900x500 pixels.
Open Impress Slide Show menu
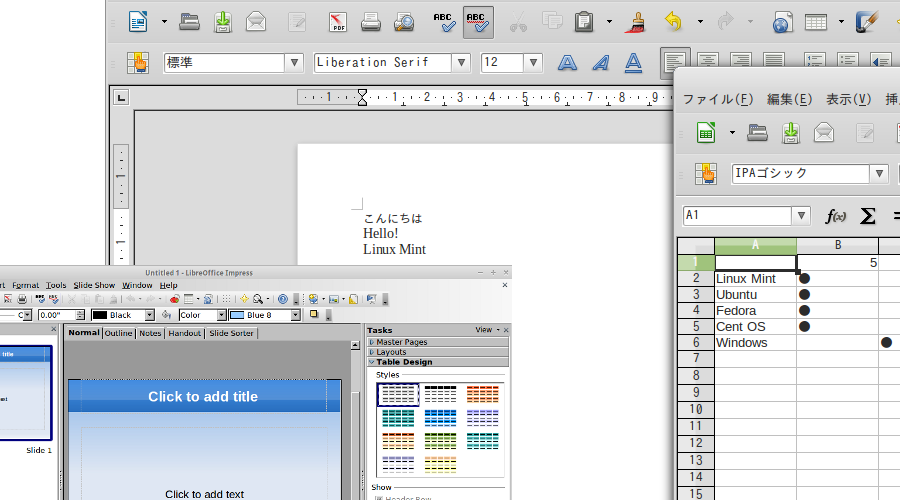click(x=94, y=285)
